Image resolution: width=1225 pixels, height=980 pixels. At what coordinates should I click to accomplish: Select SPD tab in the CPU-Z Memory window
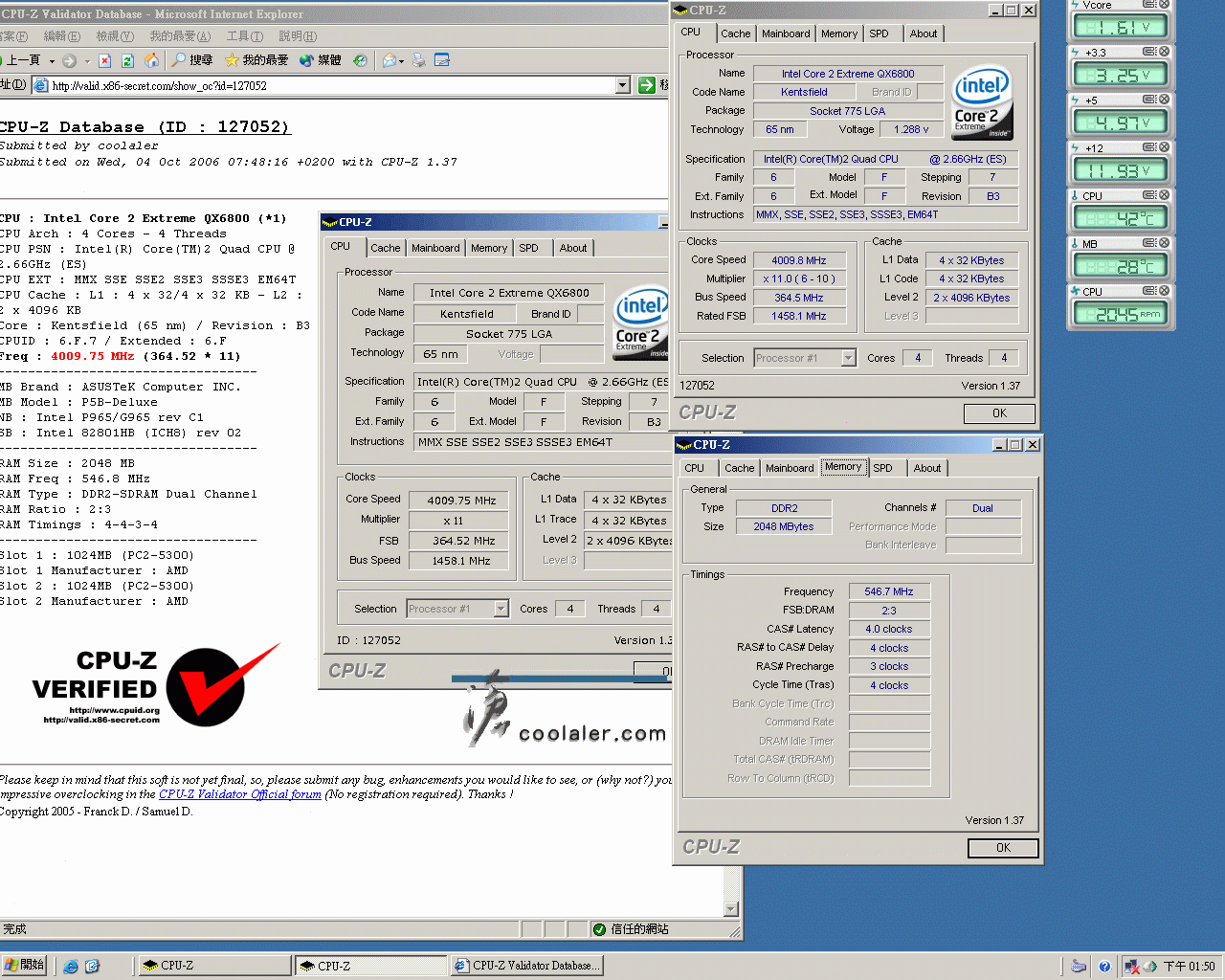(x=882, y=468)
